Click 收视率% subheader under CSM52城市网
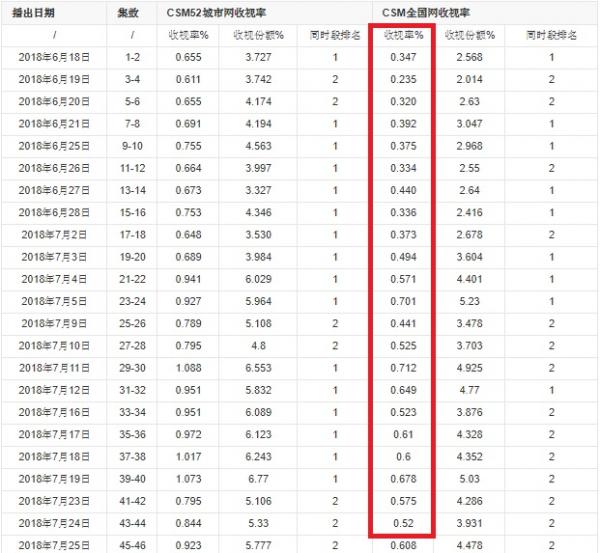 [188, 35]
